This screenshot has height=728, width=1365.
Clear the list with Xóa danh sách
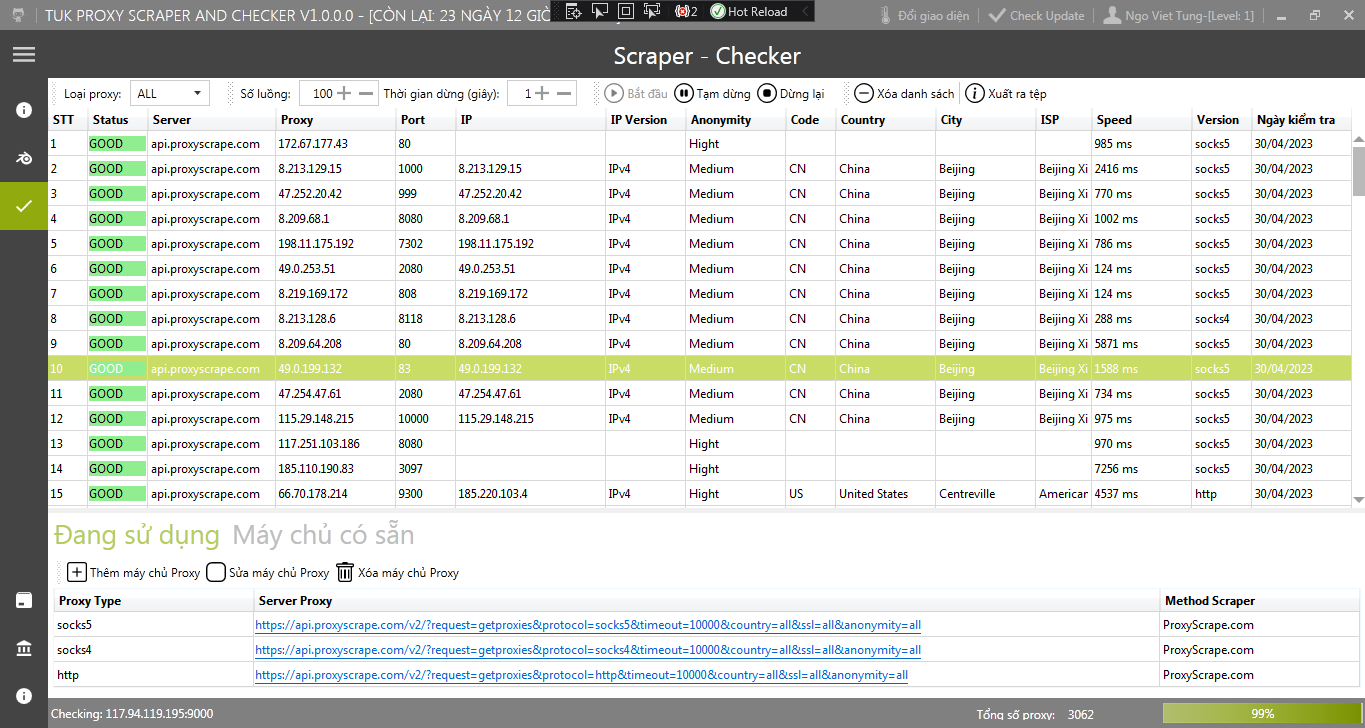coord(904,94)
